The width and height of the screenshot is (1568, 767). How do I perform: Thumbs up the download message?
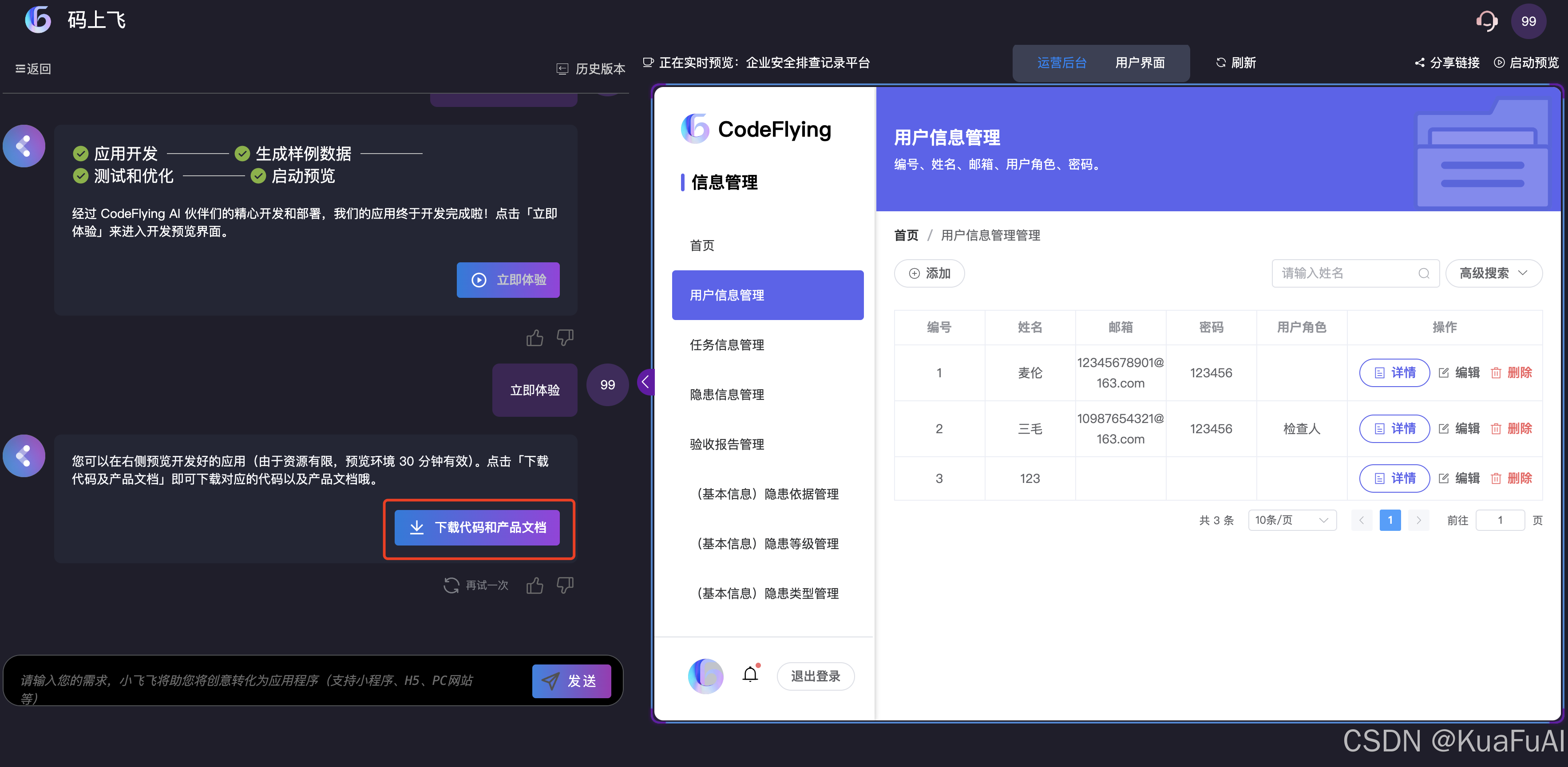[535, 585]
